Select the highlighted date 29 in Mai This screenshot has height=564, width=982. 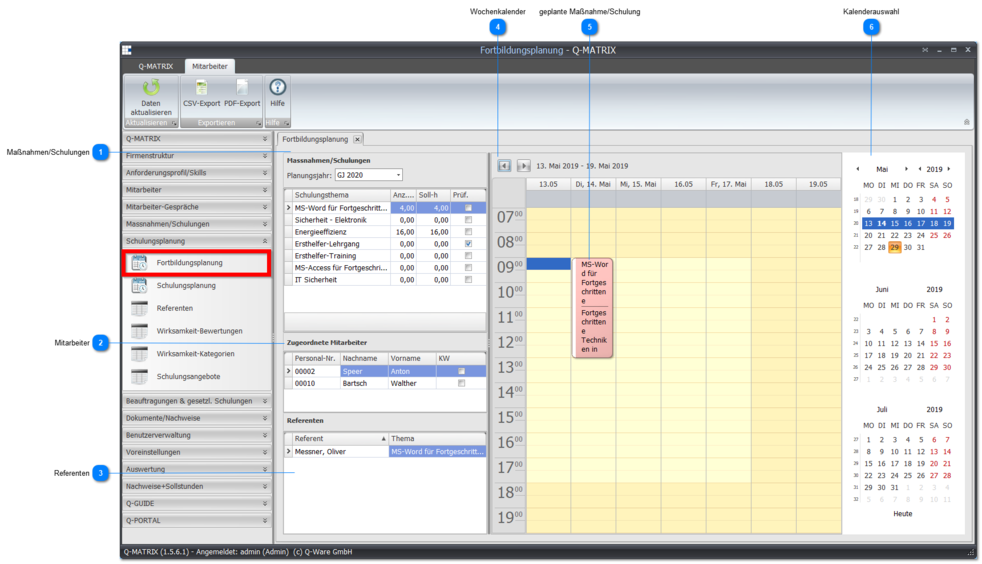point(894,247)
